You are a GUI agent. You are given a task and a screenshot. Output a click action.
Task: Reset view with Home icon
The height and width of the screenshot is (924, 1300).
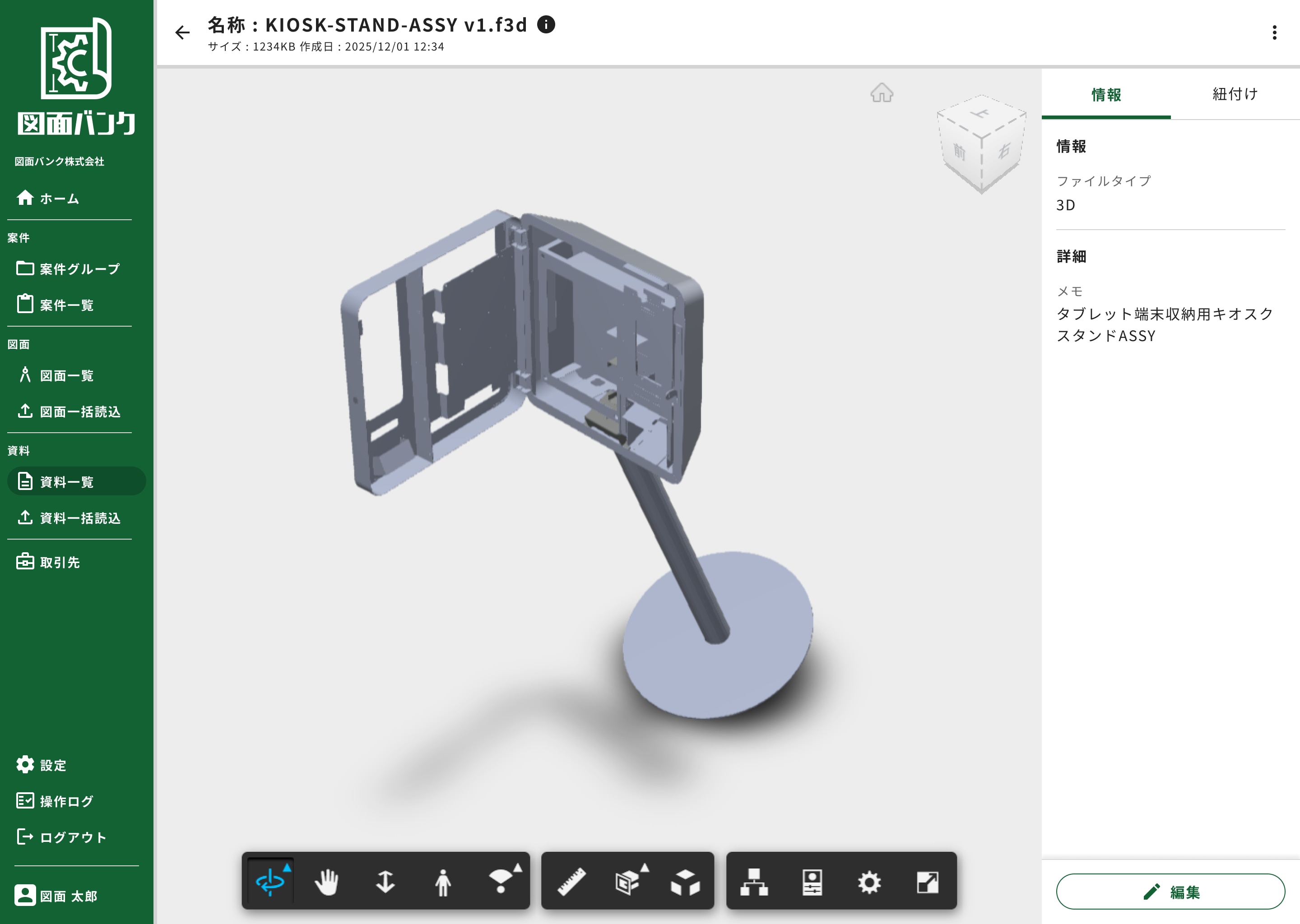[x=882, y=93]
